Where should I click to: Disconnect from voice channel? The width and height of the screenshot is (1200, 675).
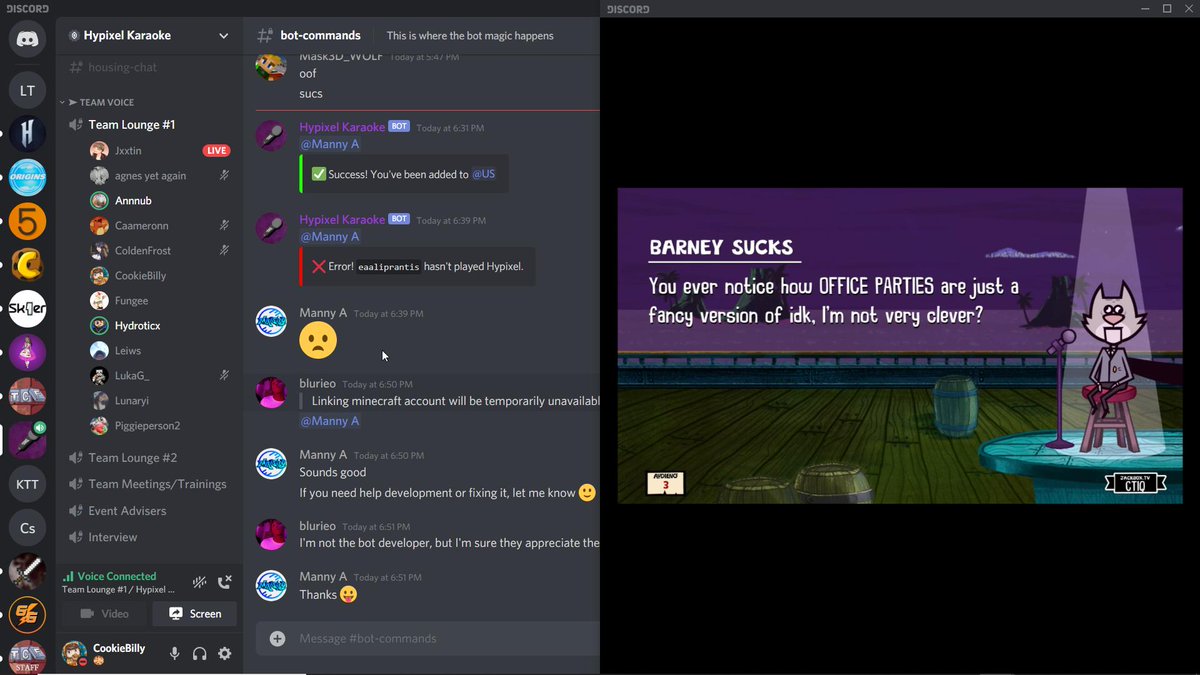225,582
